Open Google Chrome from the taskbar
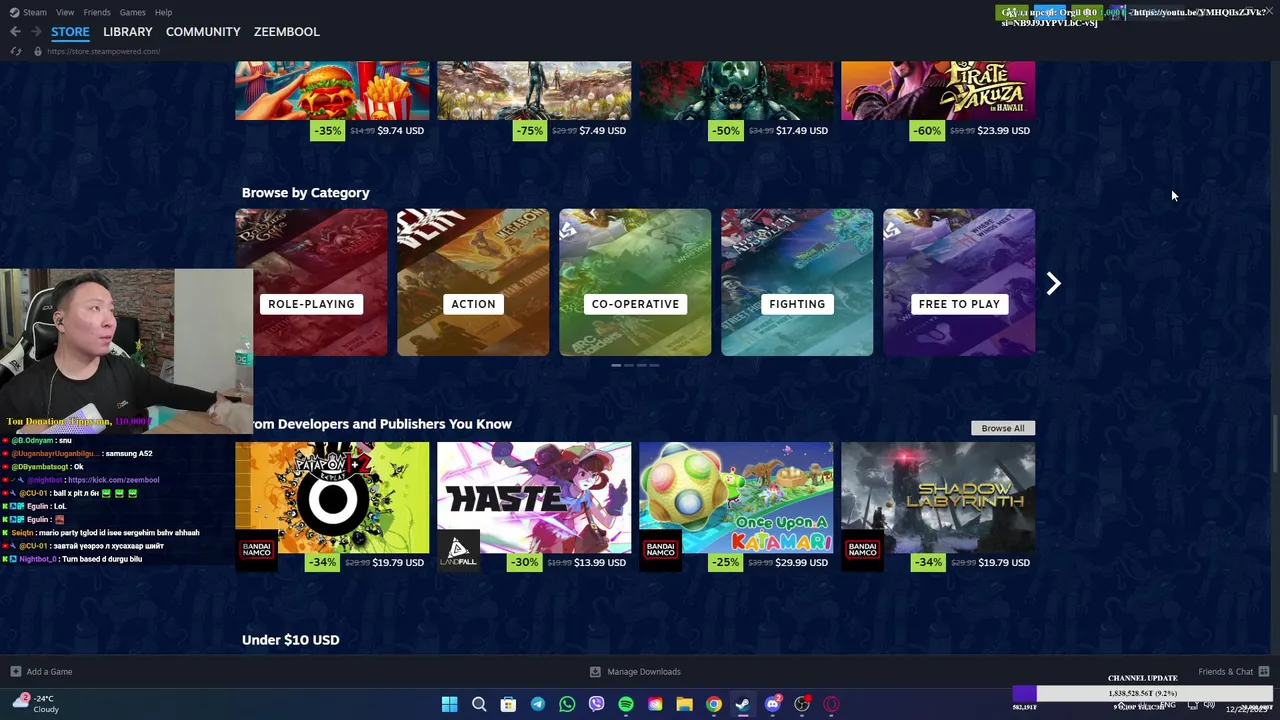 coord(714,704)
